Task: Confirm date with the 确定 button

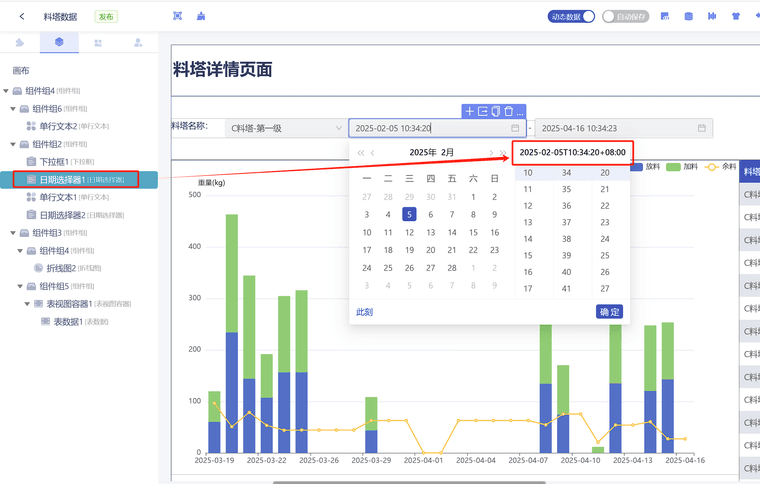Action: (x=609, y=312)
